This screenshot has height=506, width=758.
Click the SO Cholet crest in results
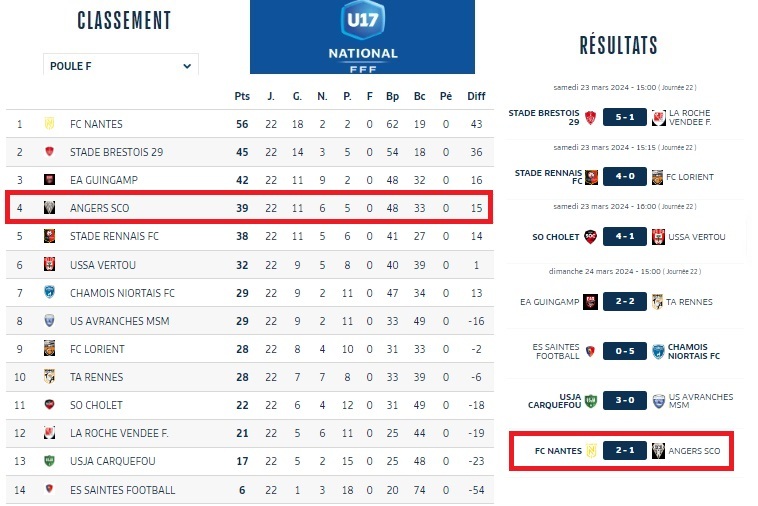pos(590,237)
